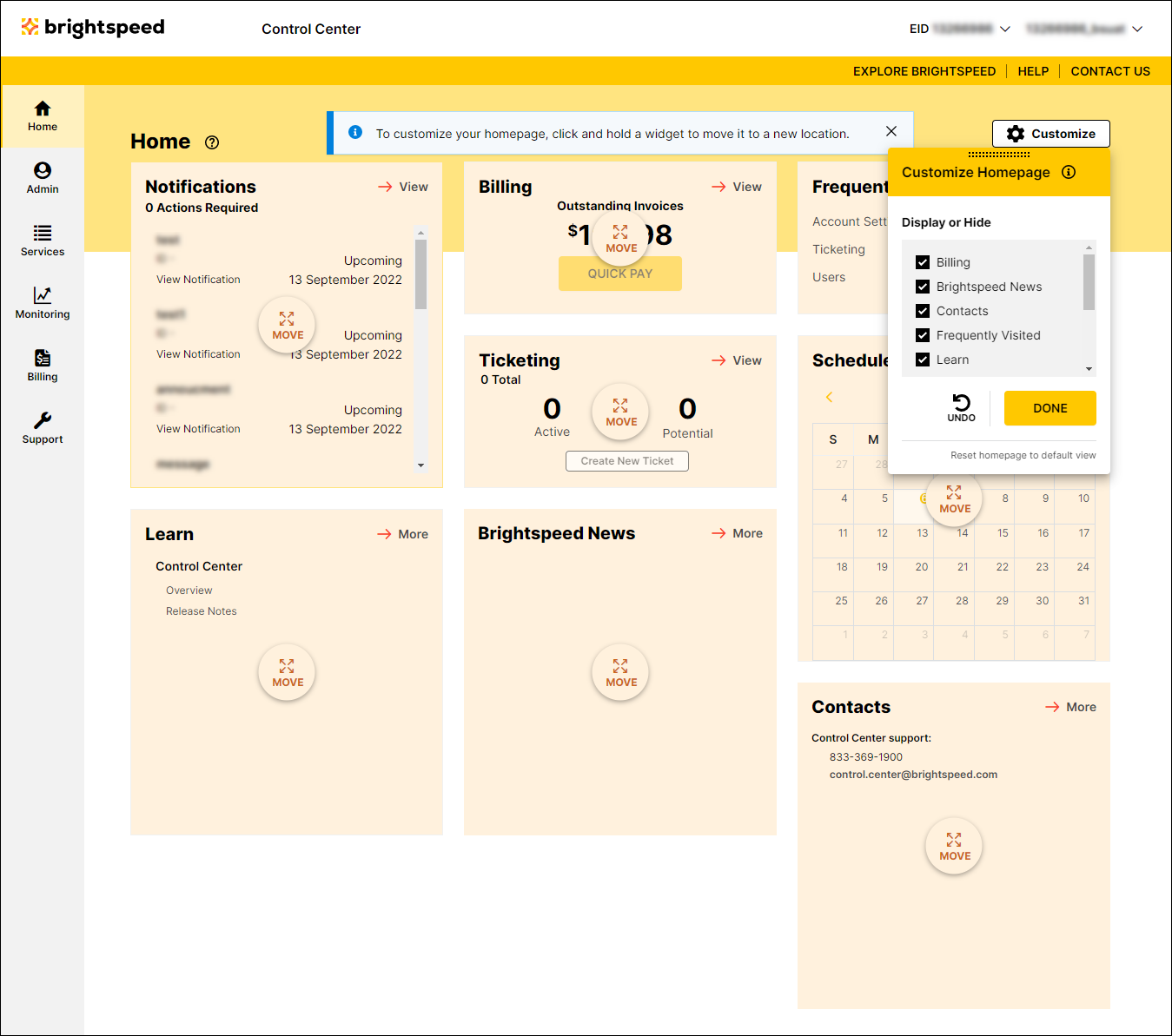Click the brightspeed logo

tap(93, 28)
